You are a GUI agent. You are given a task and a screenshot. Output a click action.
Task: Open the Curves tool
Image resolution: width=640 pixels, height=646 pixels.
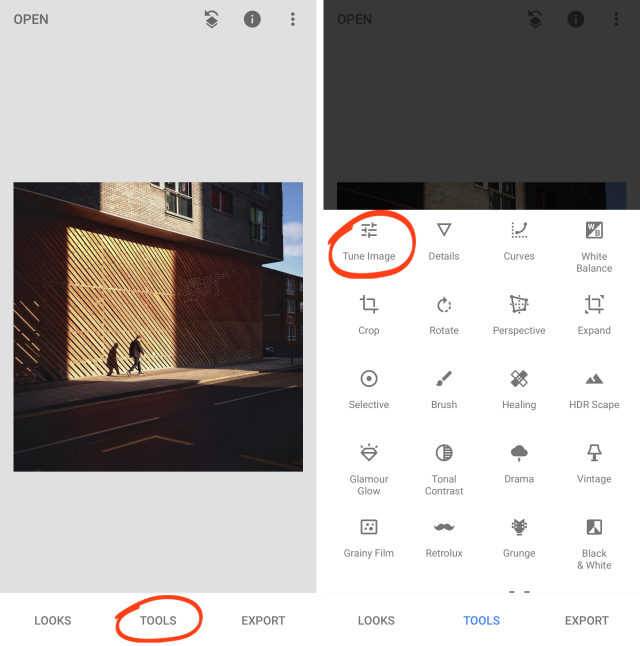(519, 242)
